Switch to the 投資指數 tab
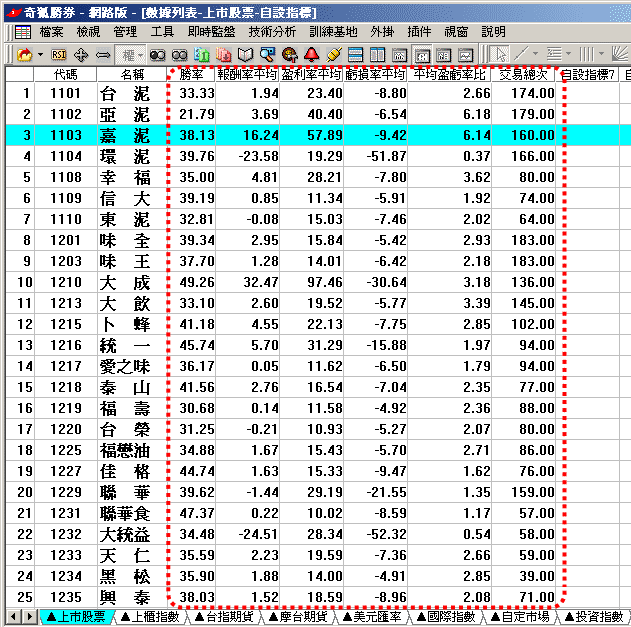This screenshot has height=627, width=631. click(x=594, y=617)
